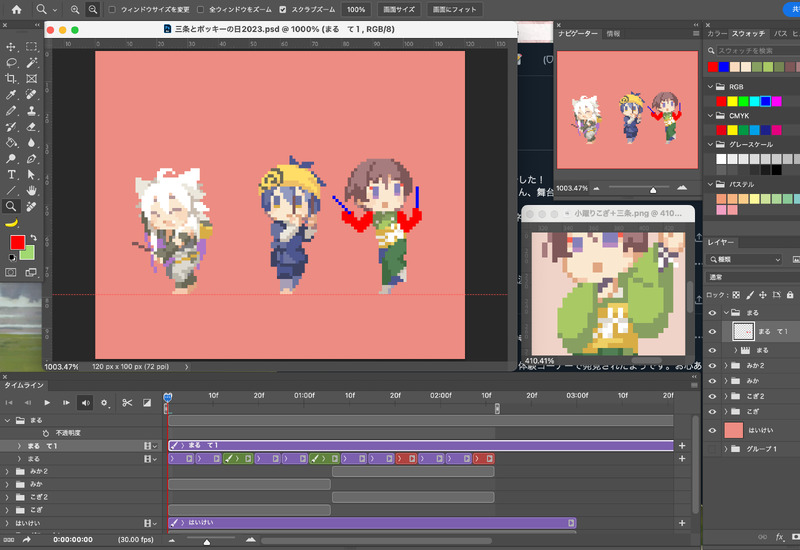Choose the Crop tool
The height and width of the screenshot is (550, 800).
pyautogui.click(x=12, y=78)
